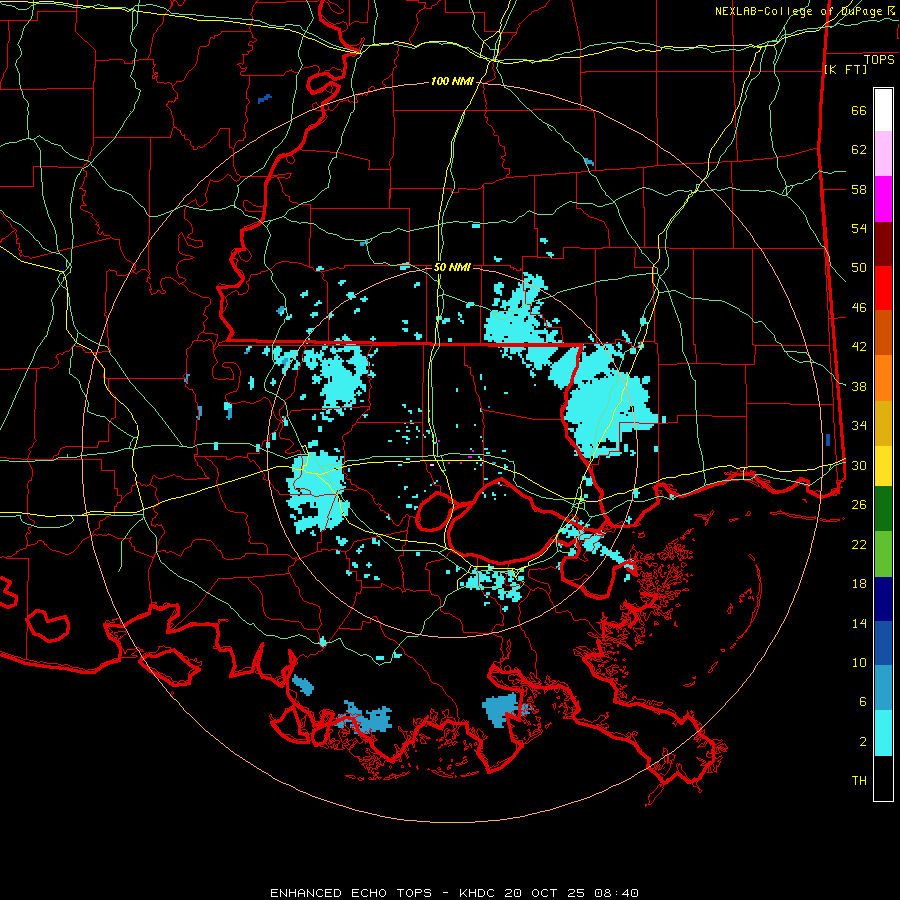900x900 pixels.
Task: Click legend value "30"
Action: click(859, 465)
